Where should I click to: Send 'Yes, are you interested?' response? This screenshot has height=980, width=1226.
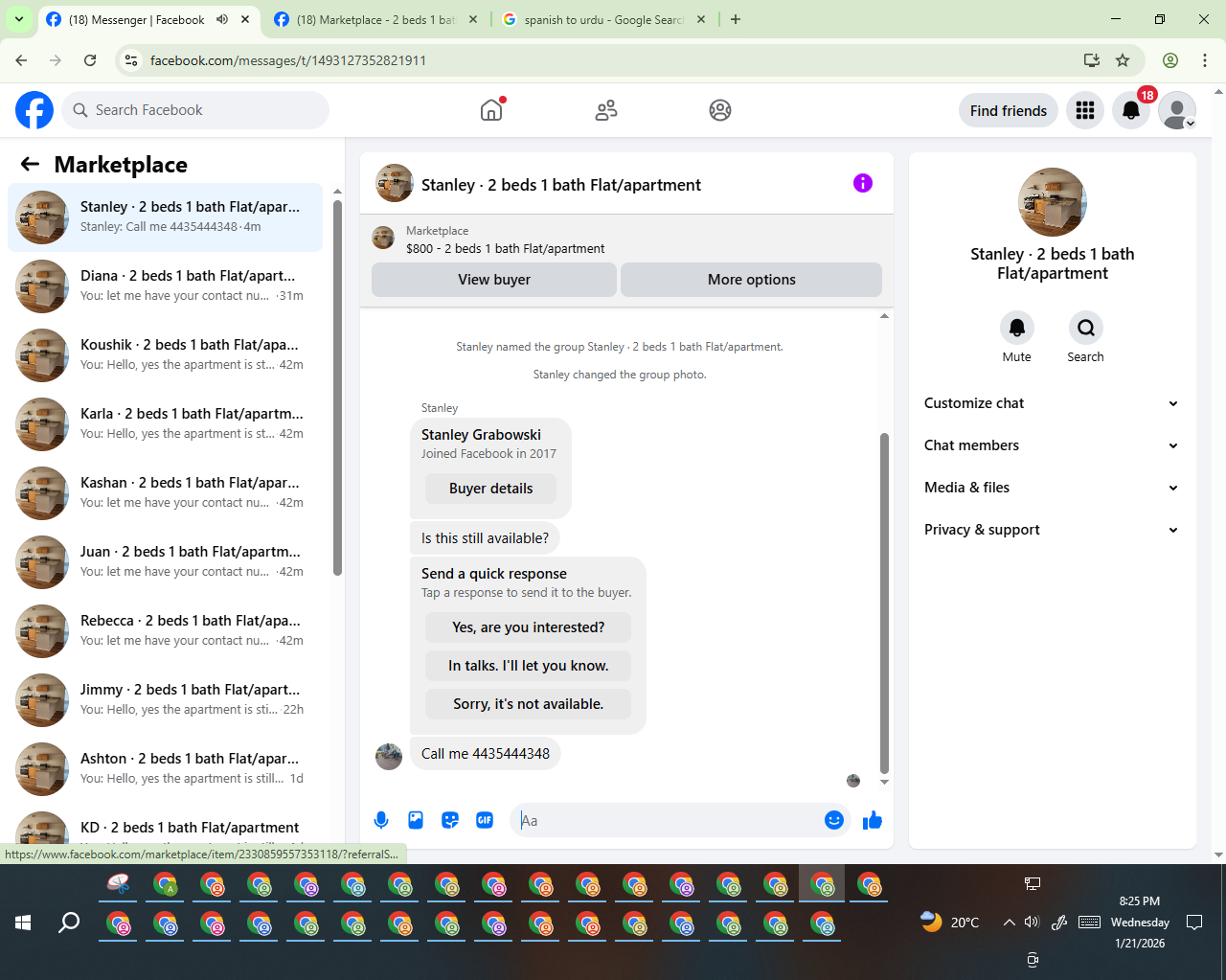(x=529, y=627)
